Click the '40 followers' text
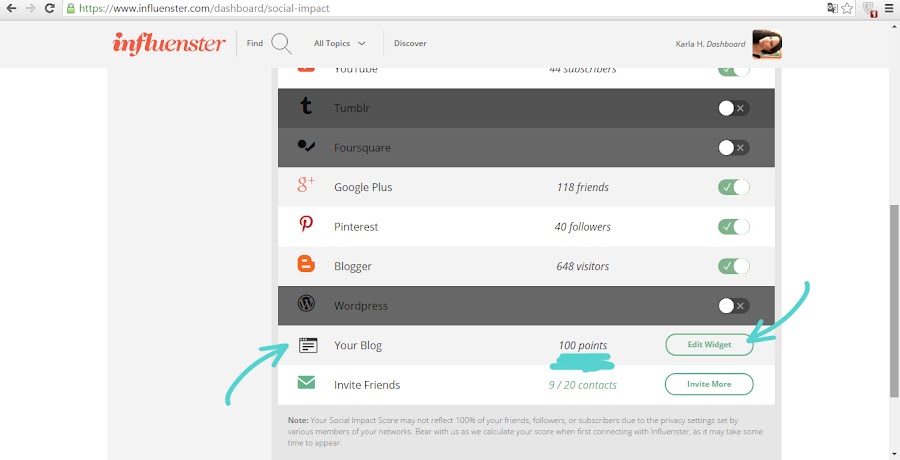The height and width of the screenshot is (460, 900). coord(583,227)
